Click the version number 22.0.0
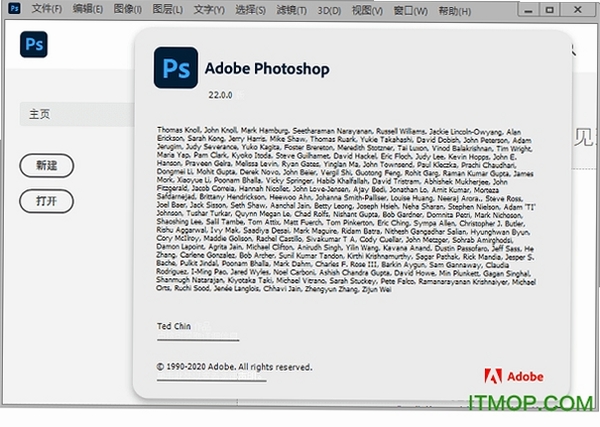Viewport: 600px width, 427px height. [220, 95]
